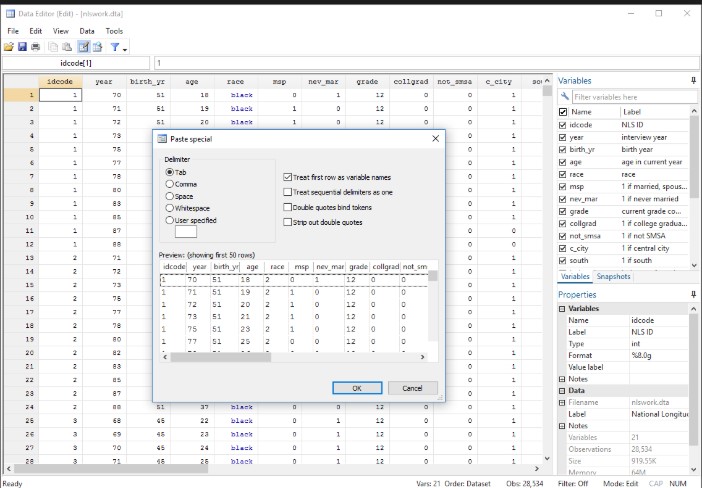Select the nev_mar variable row
This screenshot has height=488, width=702.
tap(623, 199)
